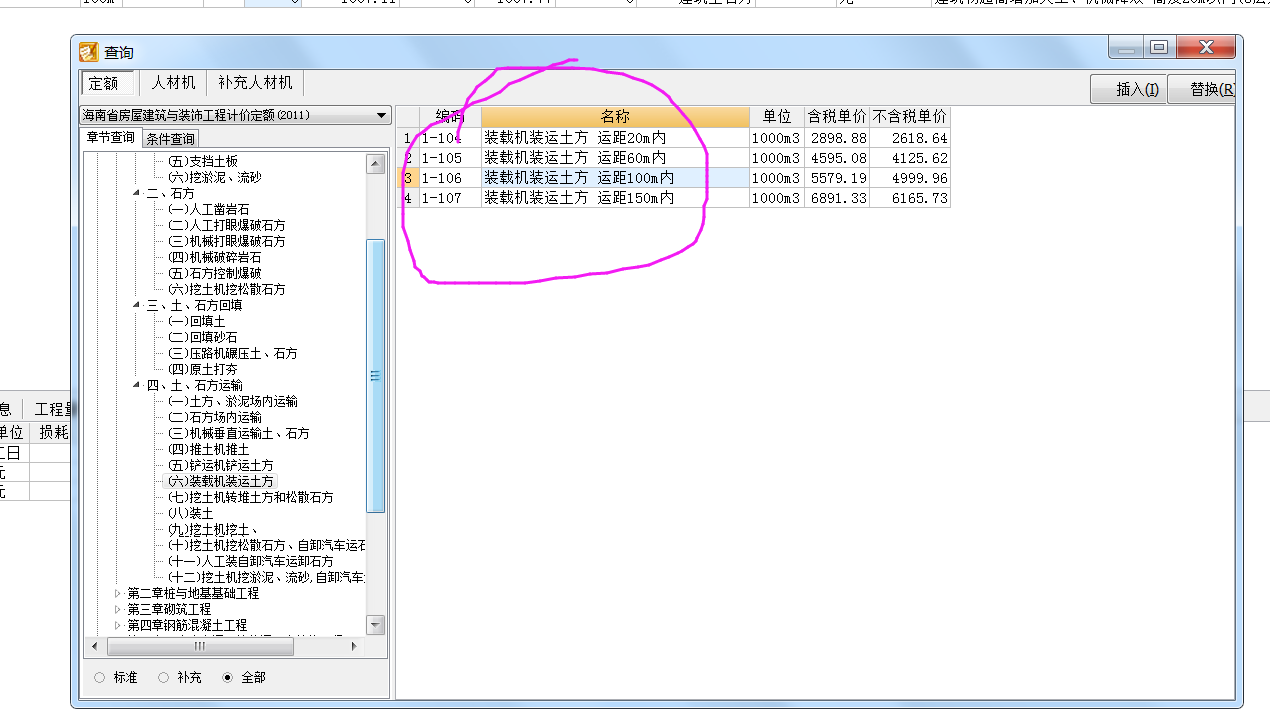Select (一)人工凿岩石 tree item
The height and width of the screenshot is (710, 1270).
click(x=208, y=209)
